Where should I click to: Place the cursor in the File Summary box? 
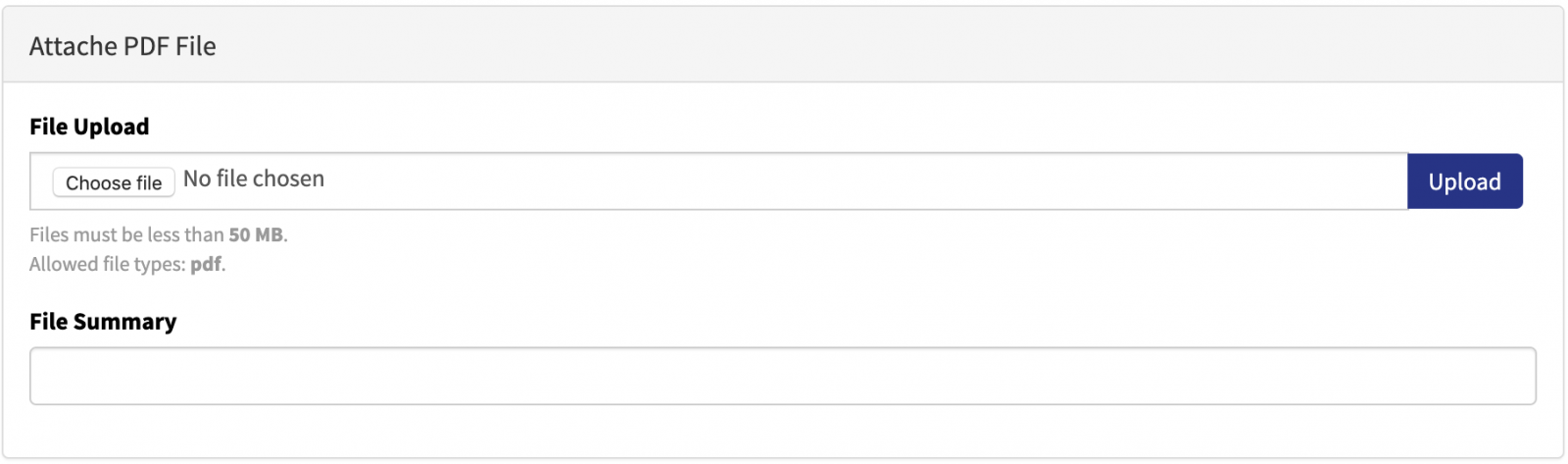[783, 376]
